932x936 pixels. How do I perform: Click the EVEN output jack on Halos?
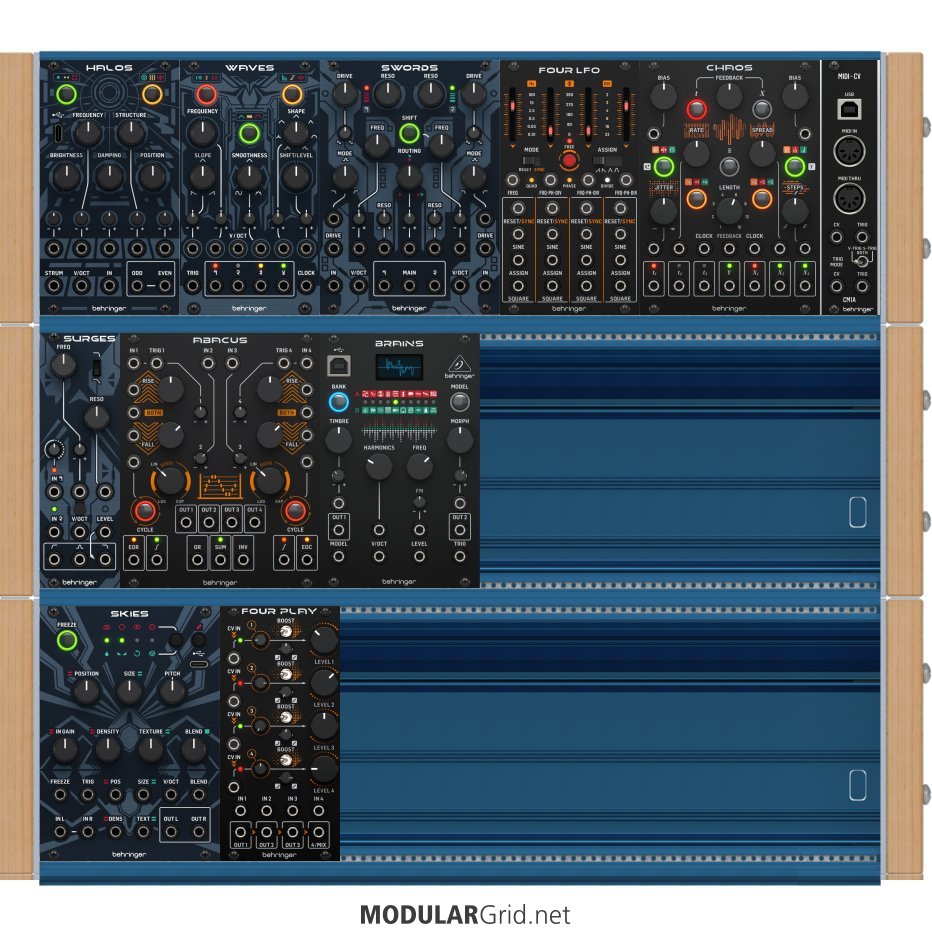[165, 285]
